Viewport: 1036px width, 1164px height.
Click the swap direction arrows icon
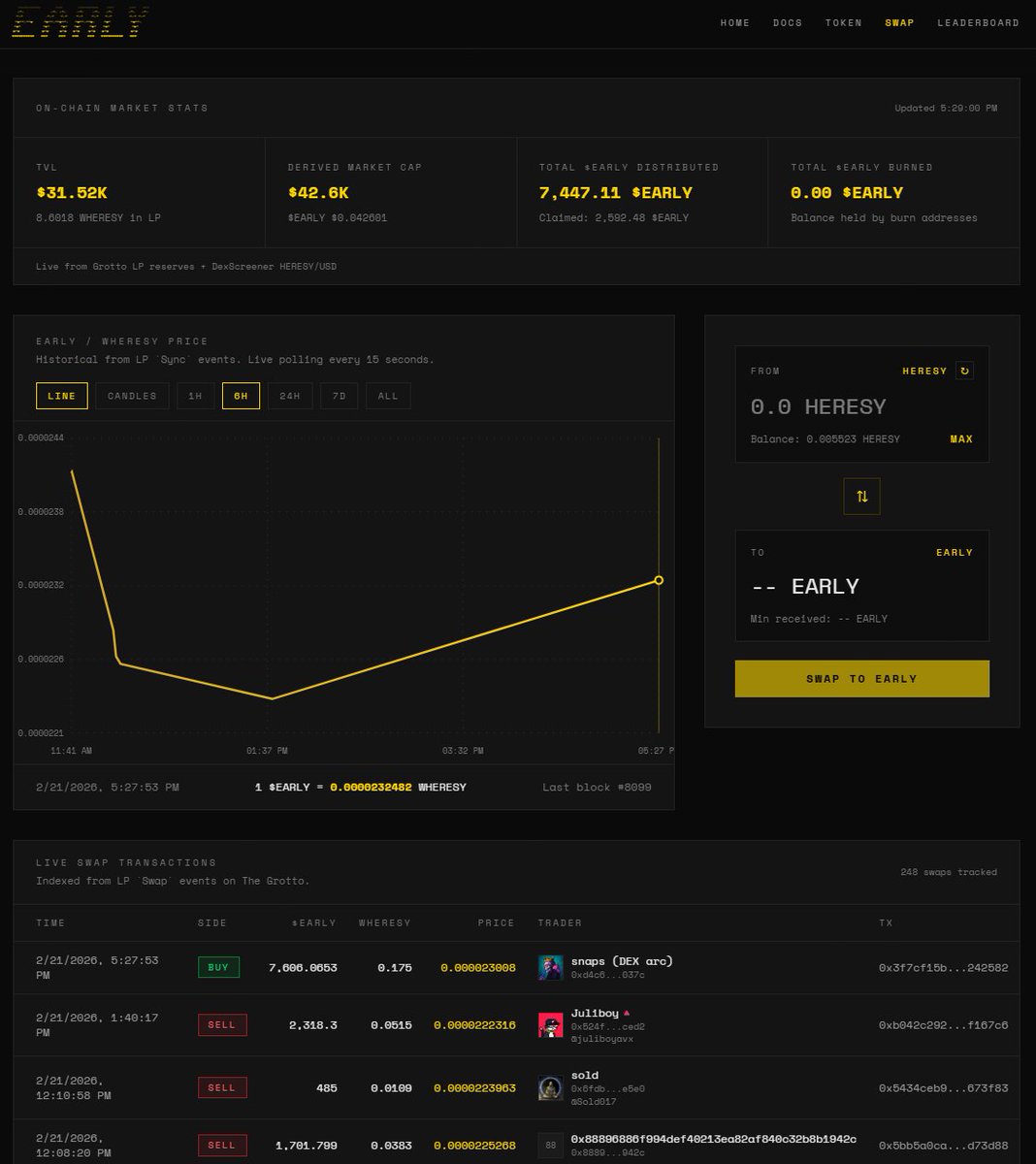861,496
